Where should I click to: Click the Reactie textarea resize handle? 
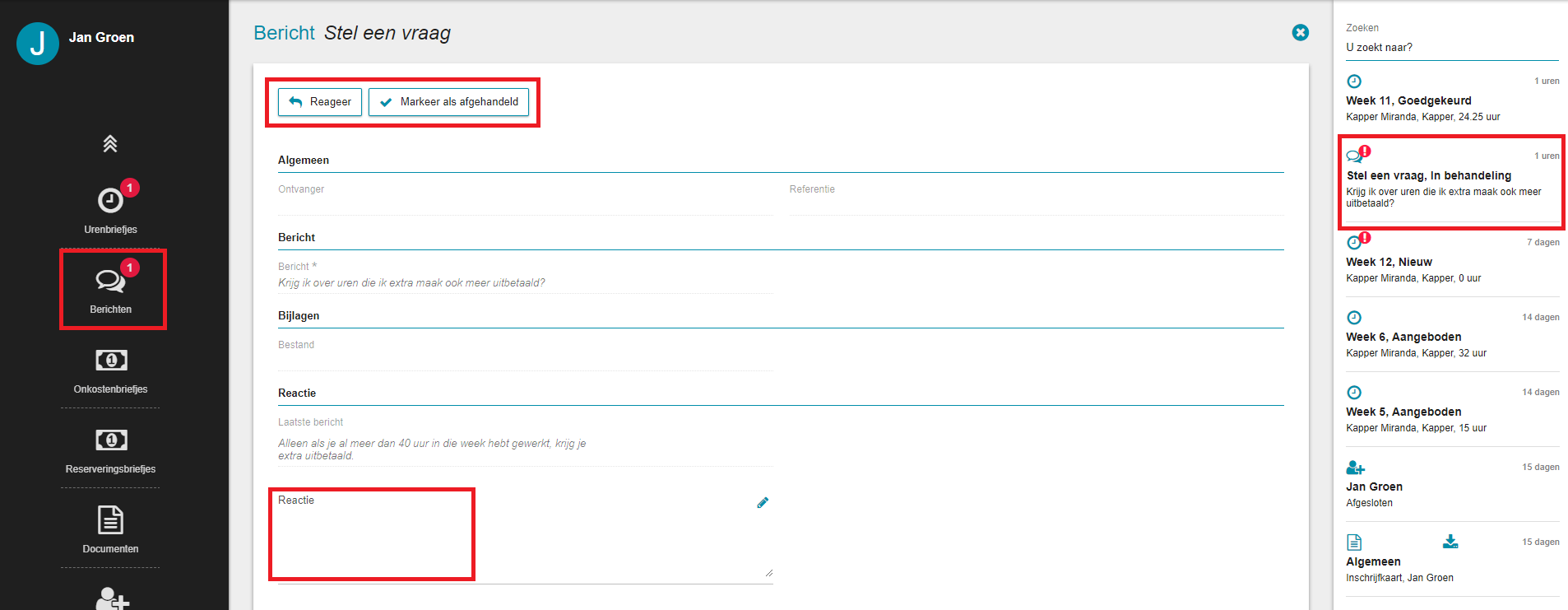(768, 572)
